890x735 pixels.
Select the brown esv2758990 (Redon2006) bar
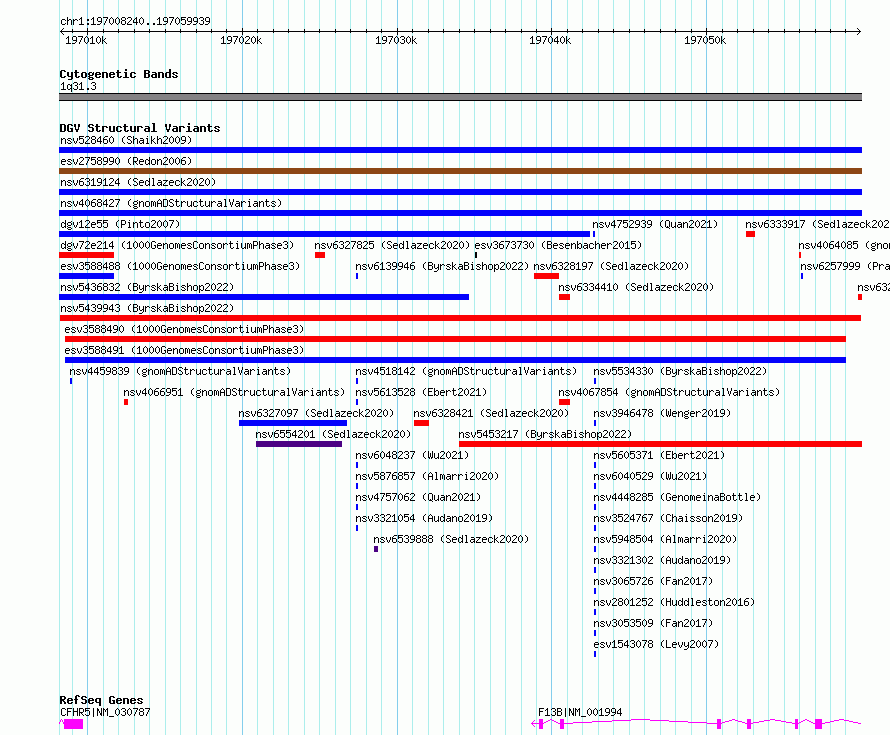click(460, 171)
